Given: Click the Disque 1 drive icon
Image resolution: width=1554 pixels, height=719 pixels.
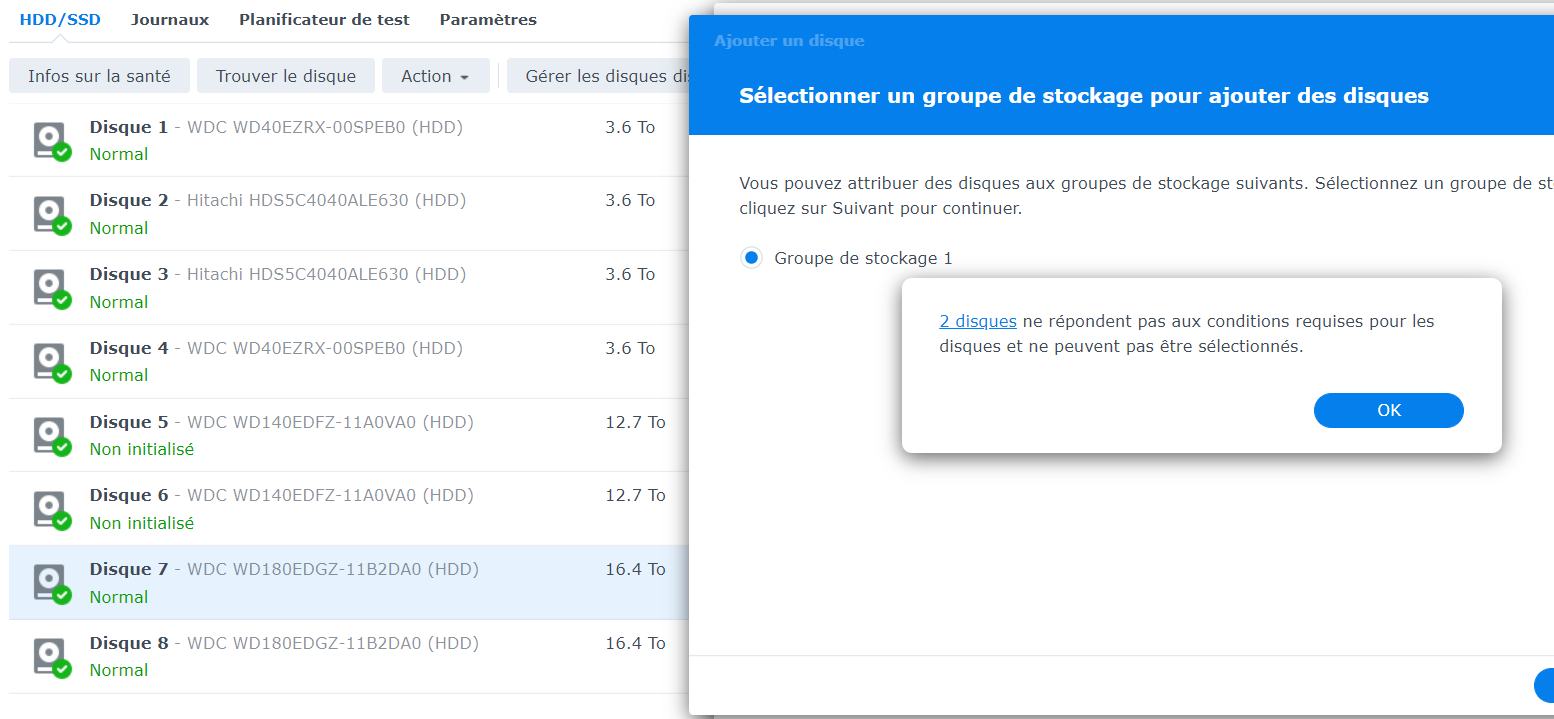Looking at the screenshot, I should click(50, 140).
